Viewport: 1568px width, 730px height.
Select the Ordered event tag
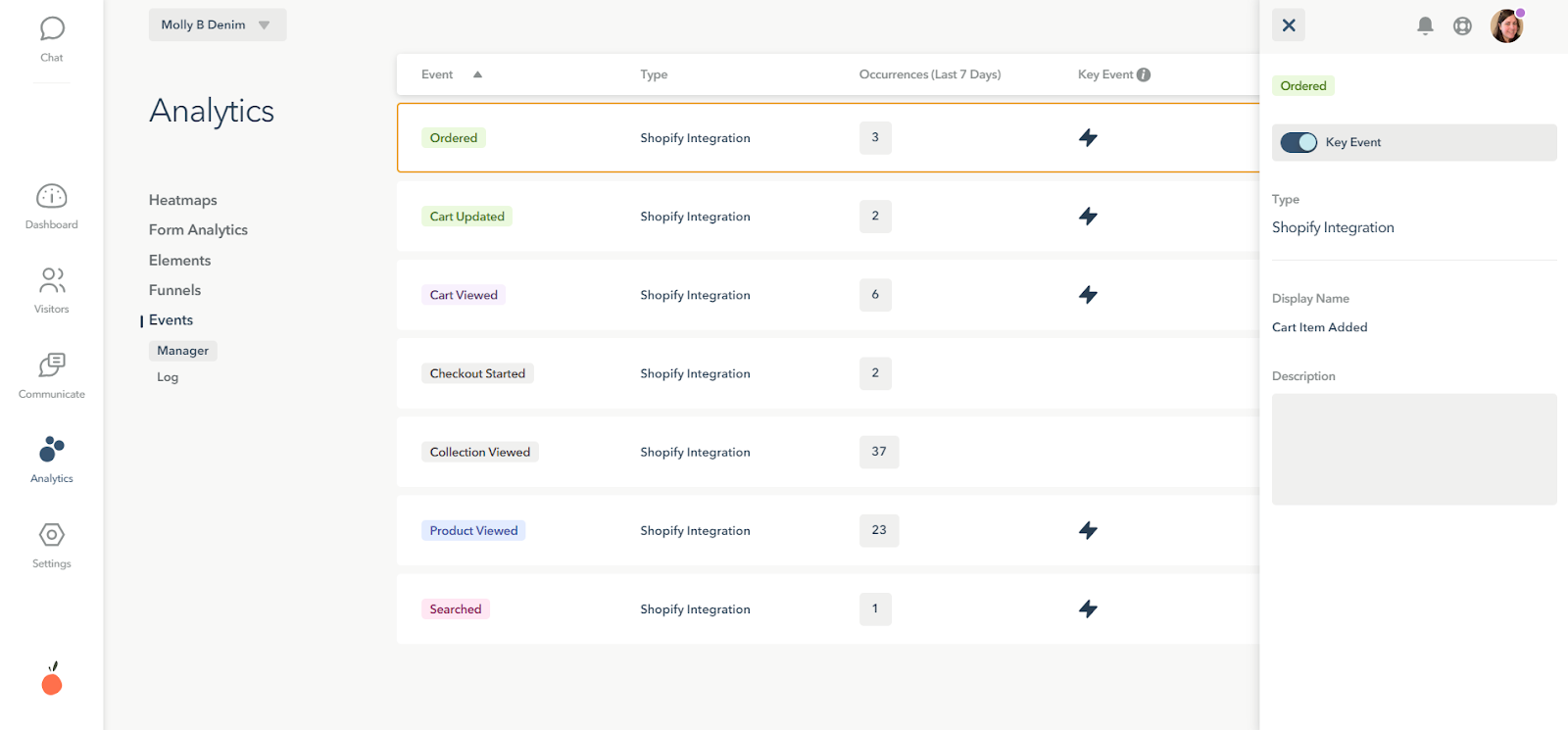454,138
